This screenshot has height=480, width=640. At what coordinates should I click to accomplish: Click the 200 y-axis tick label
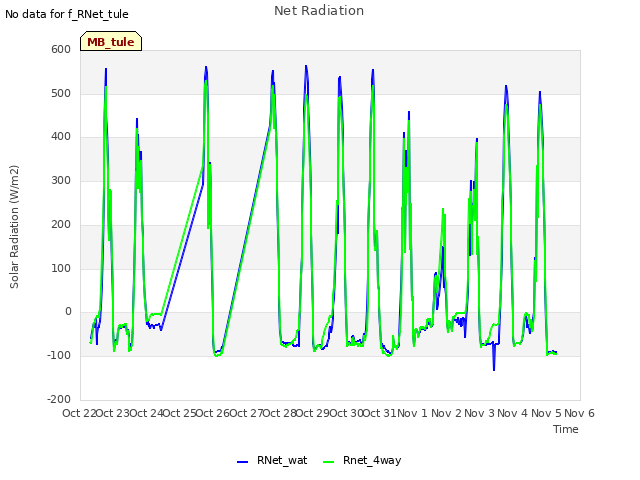(61, 224)
